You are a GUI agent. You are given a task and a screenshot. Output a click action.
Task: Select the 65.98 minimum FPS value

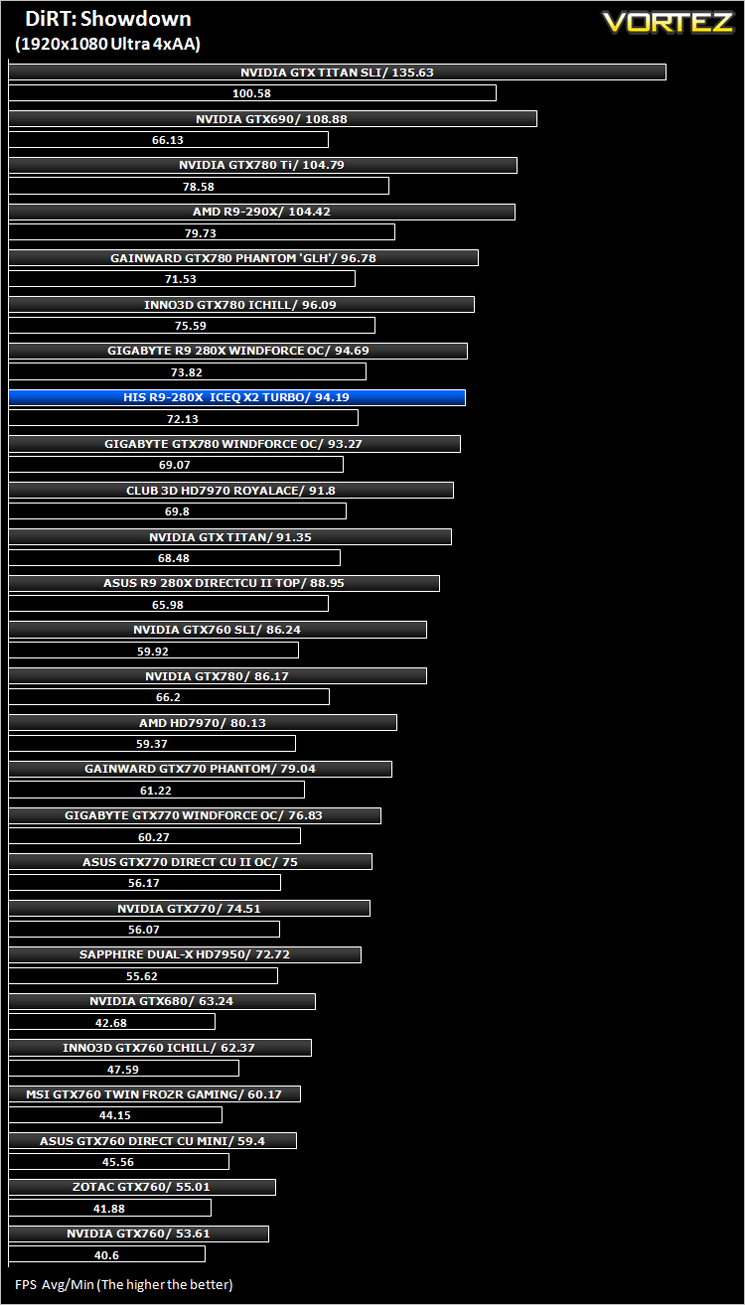[168, 605]
